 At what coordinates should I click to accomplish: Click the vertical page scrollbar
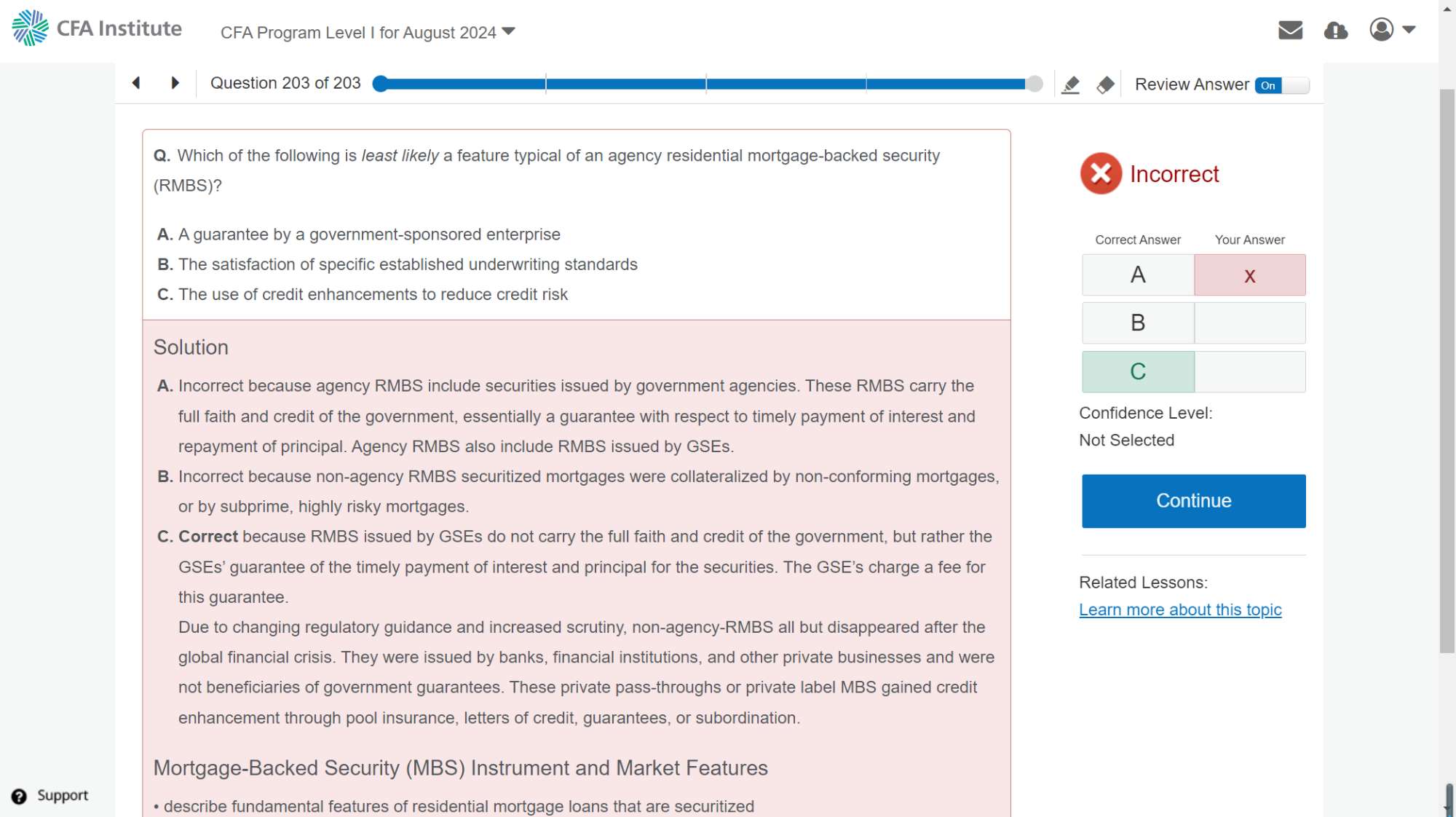click(x=1447, y=364)
